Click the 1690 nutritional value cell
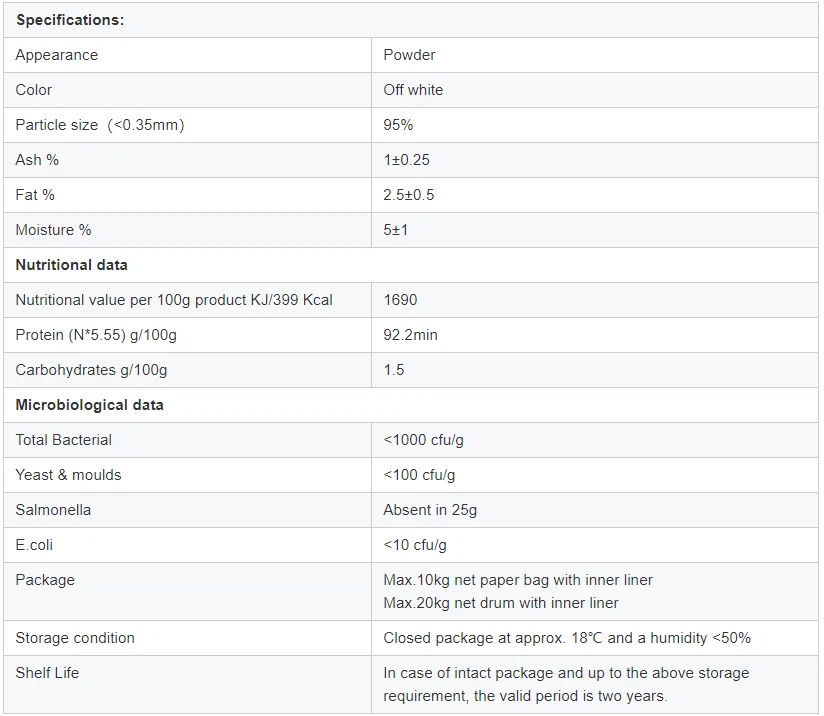The width and height of the screenshot is (824, 716). [400, 300]
